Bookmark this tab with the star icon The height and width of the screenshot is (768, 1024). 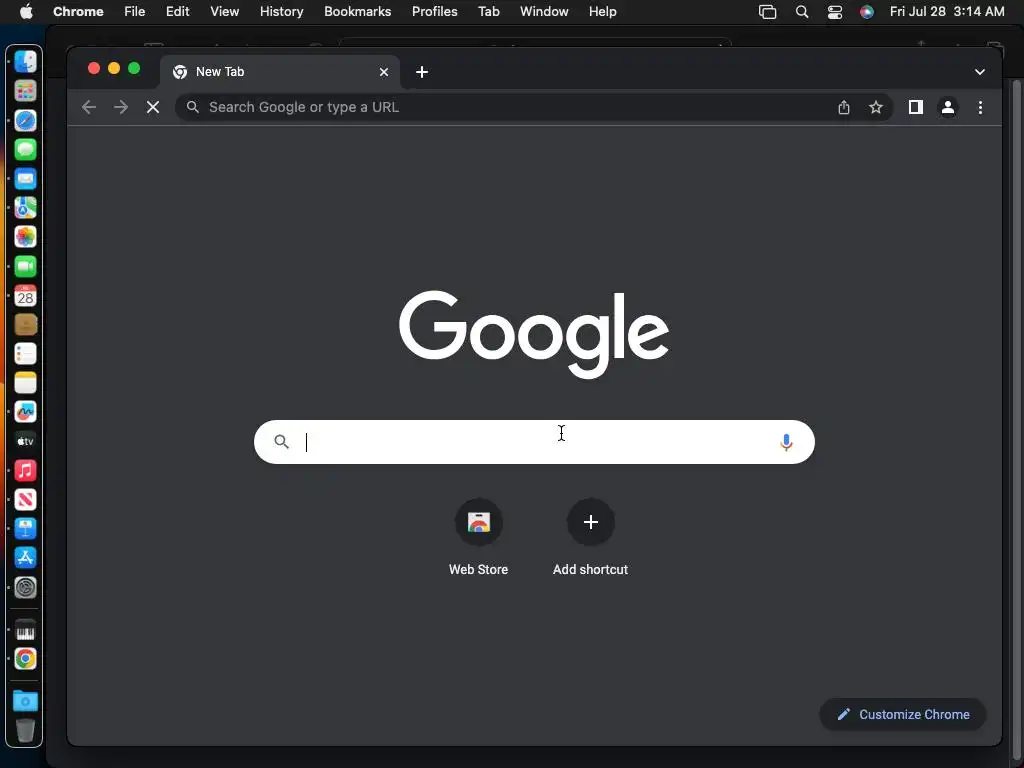(876, 107)
